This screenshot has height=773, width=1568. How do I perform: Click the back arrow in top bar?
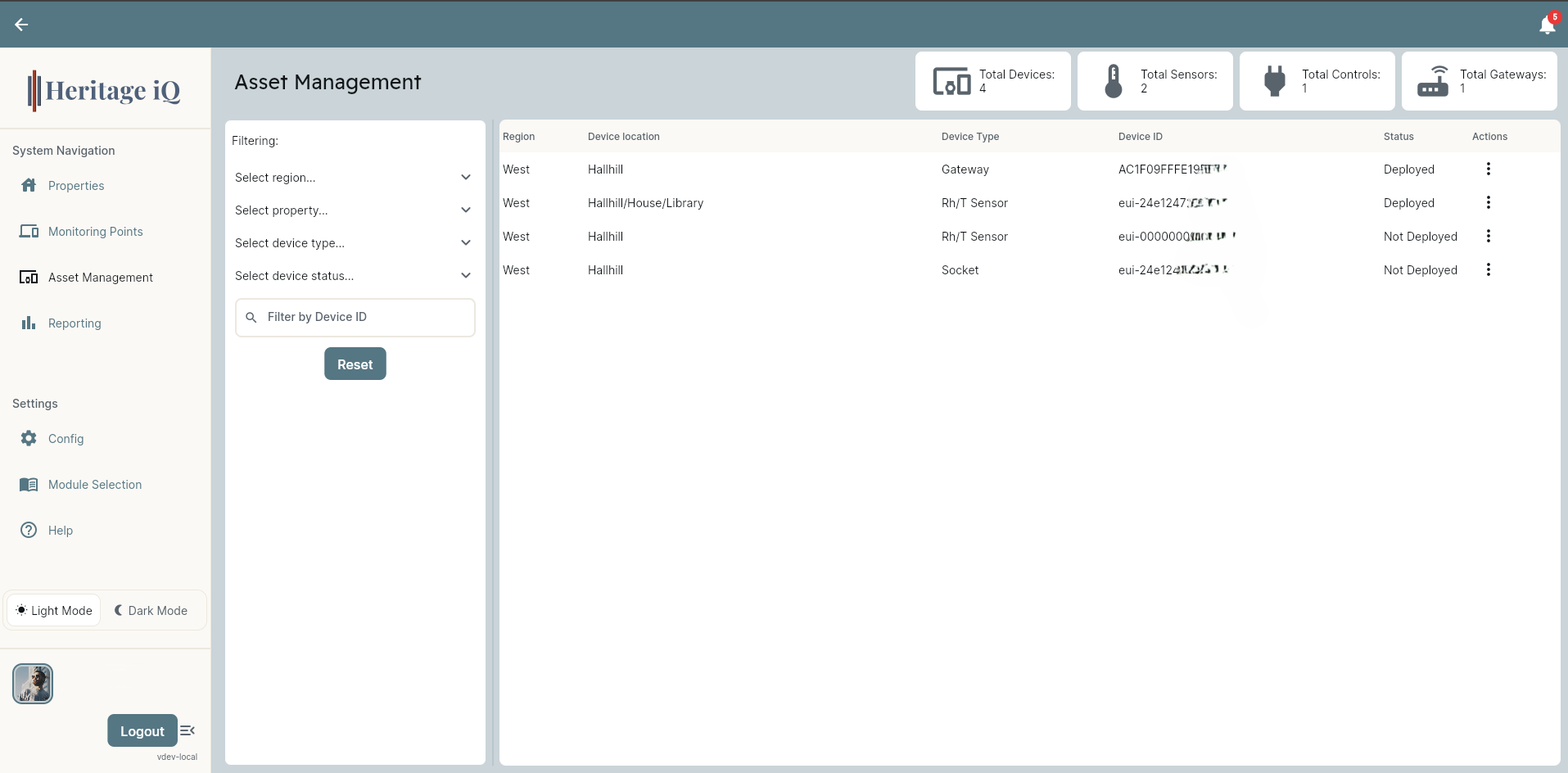(x=21, y=25)
